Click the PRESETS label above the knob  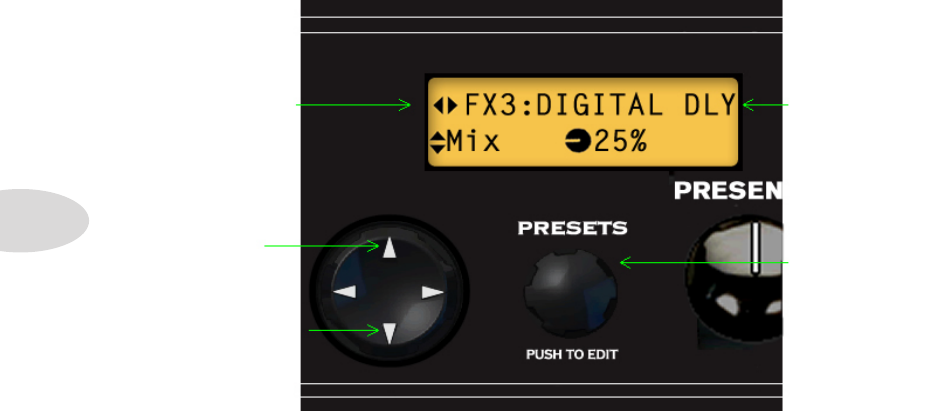click(572, 228)
